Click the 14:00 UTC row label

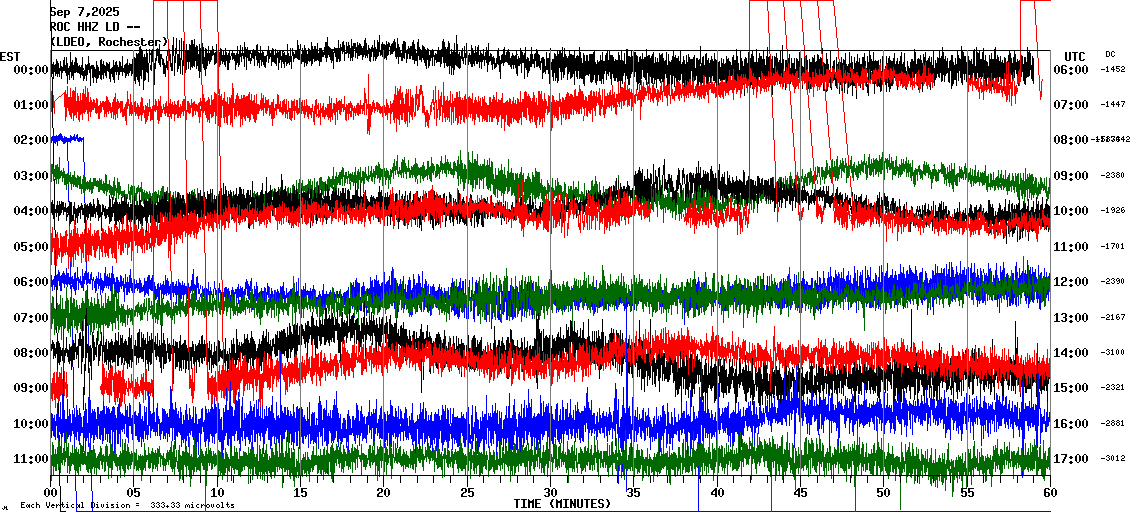[1070, 353]
